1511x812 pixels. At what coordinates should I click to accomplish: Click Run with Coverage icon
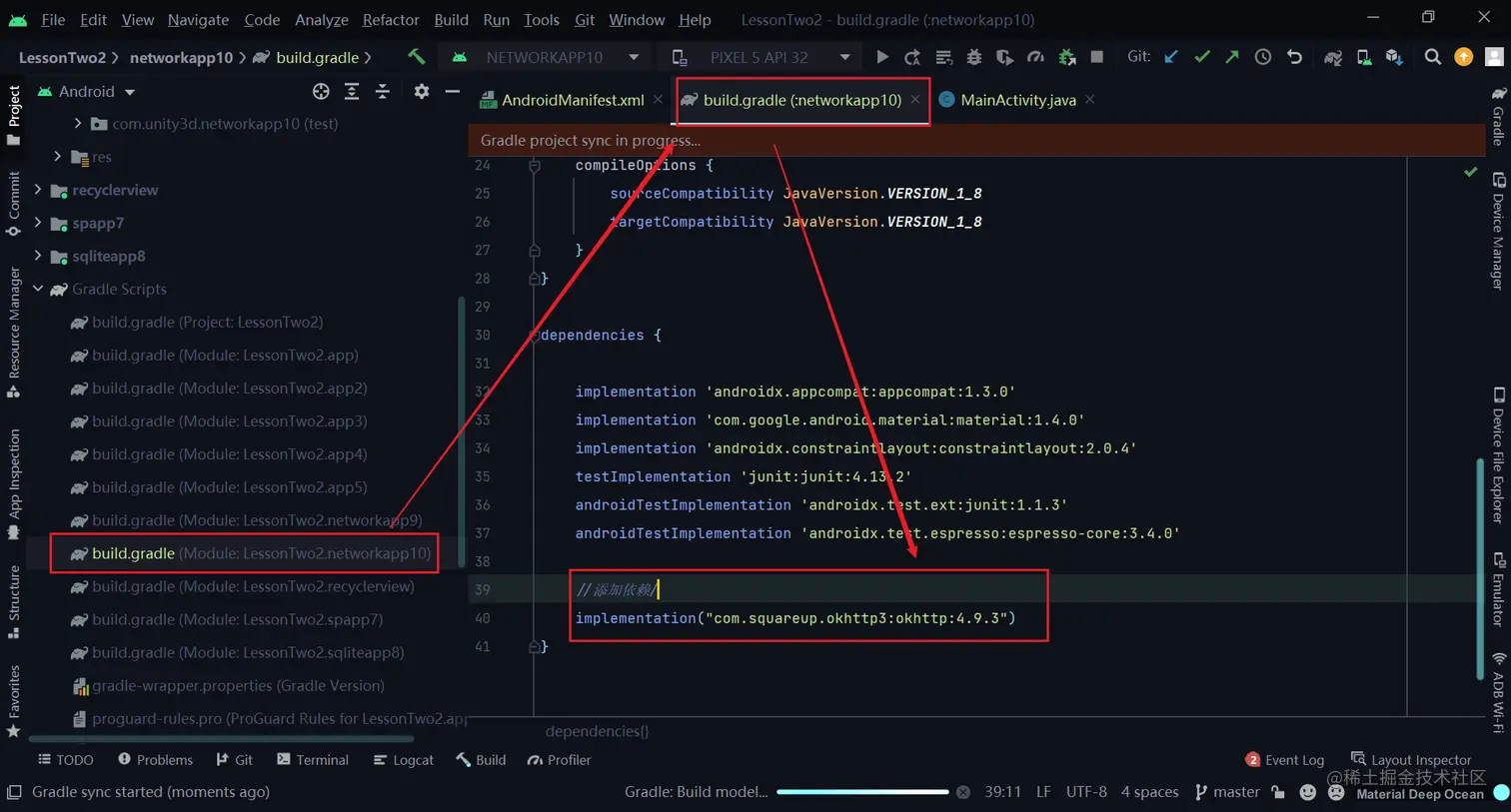tap(1004, 57)
